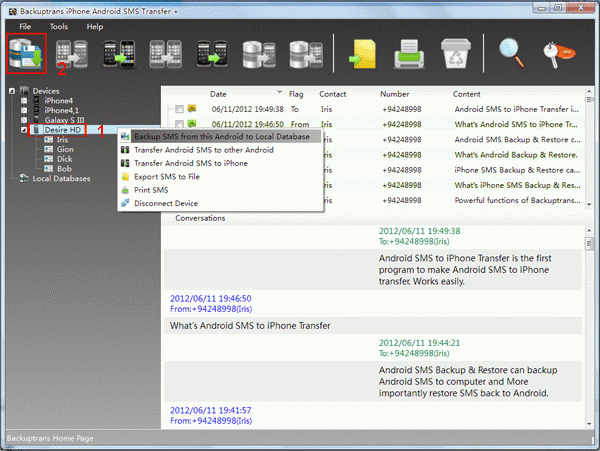The image size is (600, 451).
Task: Click the green printer Print SMS toolbar icon
Action: (409, 54)
